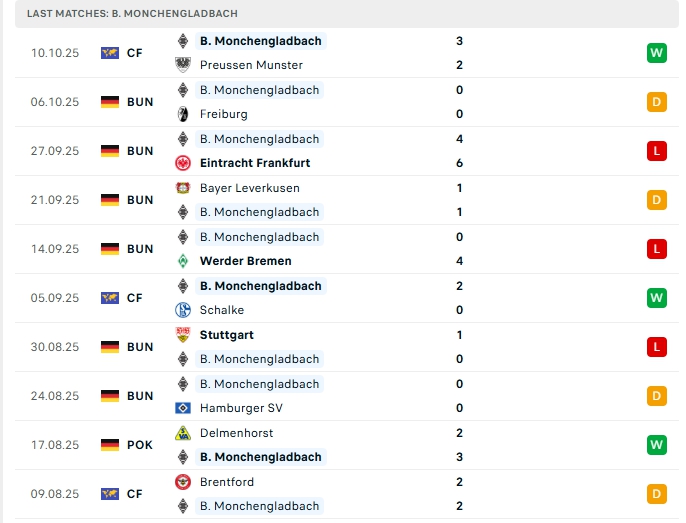This screenshot has height=523, width=686.
Task: Click the Stuttgart club crest icon
Action: [x=183, y=335]
